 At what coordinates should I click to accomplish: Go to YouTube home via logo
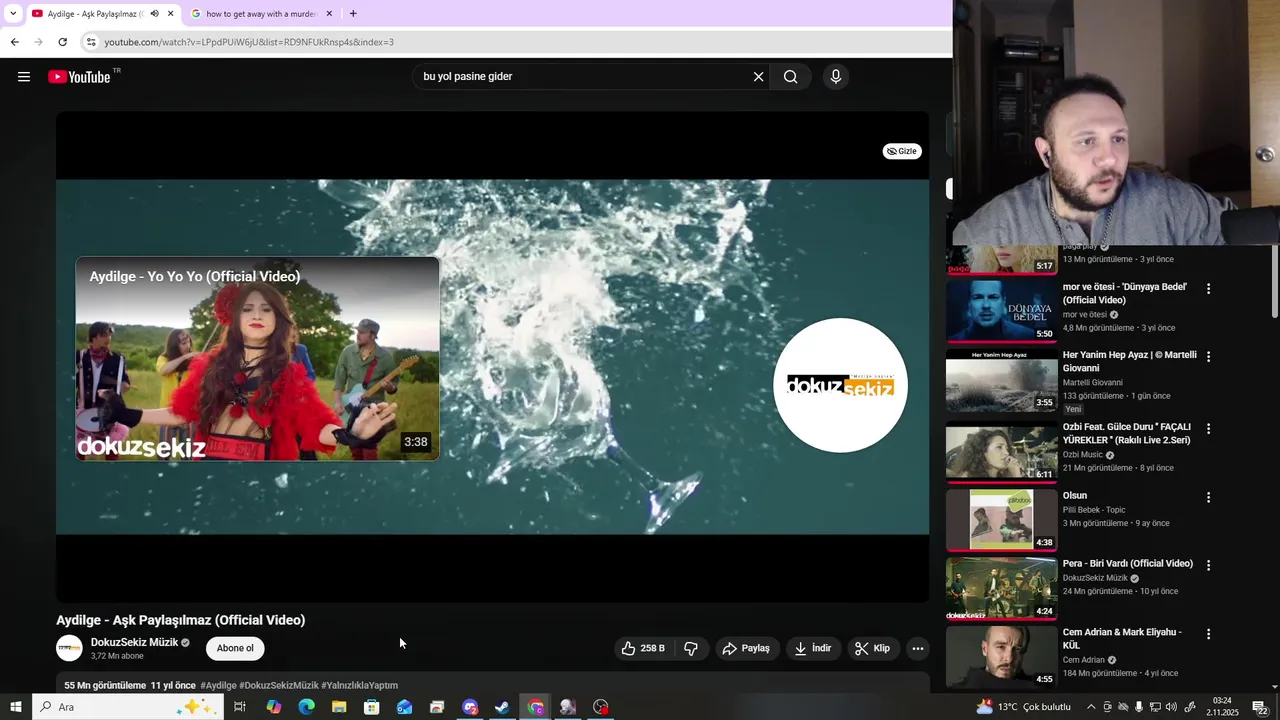79,77
